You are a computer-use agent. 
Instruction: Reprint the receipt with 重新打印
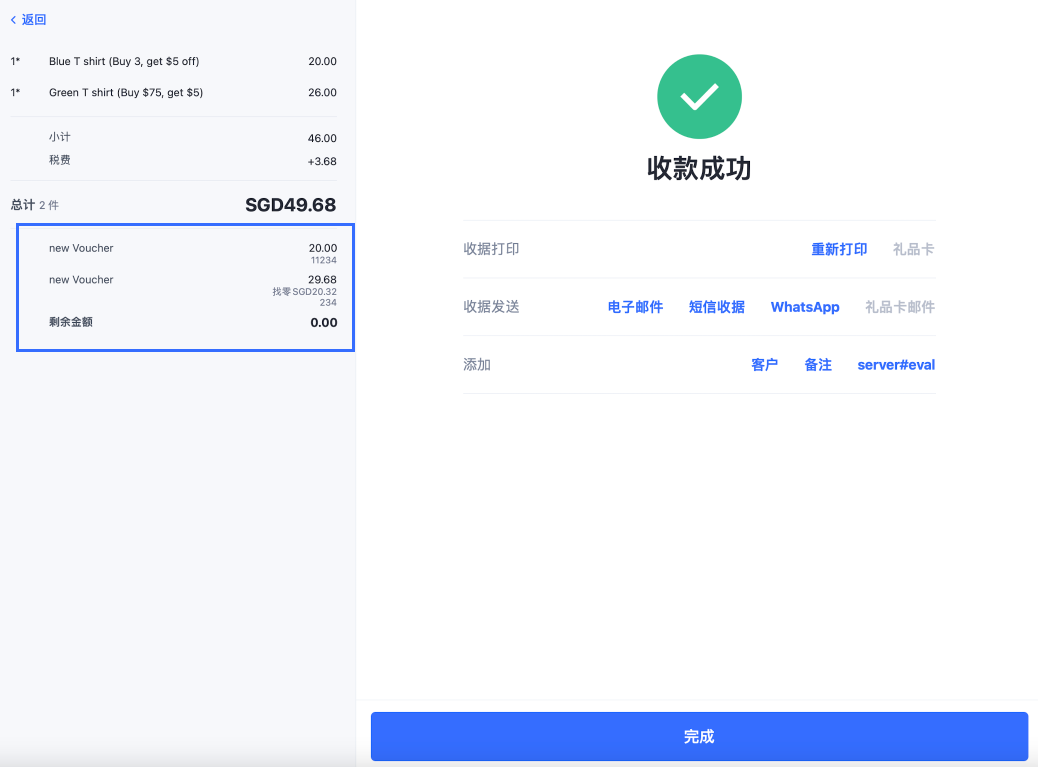point(839,249)
